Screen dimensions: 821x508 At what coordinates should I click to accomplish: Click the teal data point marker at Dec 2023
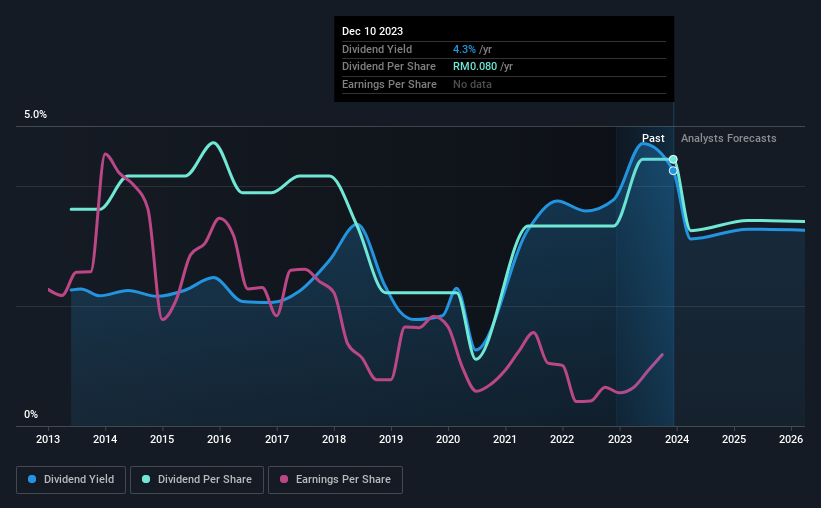coord(673,159)
